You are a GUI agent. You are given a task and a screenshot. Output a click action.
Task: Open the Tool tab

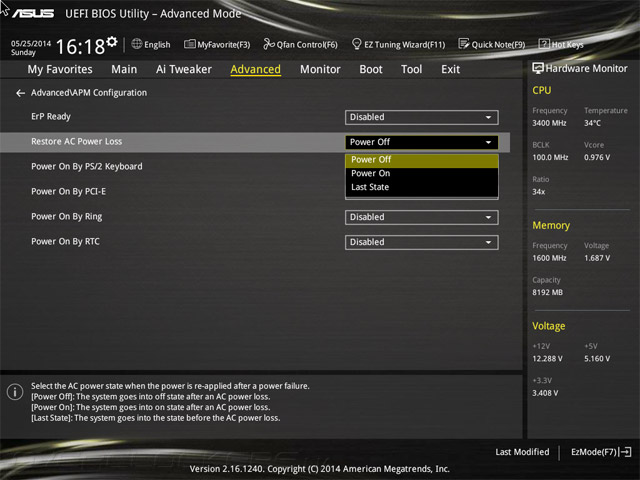pyautogui.click(x=411, y=69)
